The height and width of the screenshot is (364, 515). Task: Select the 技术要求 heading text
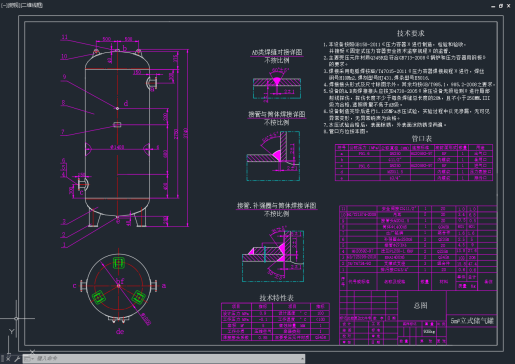[411, 33]
